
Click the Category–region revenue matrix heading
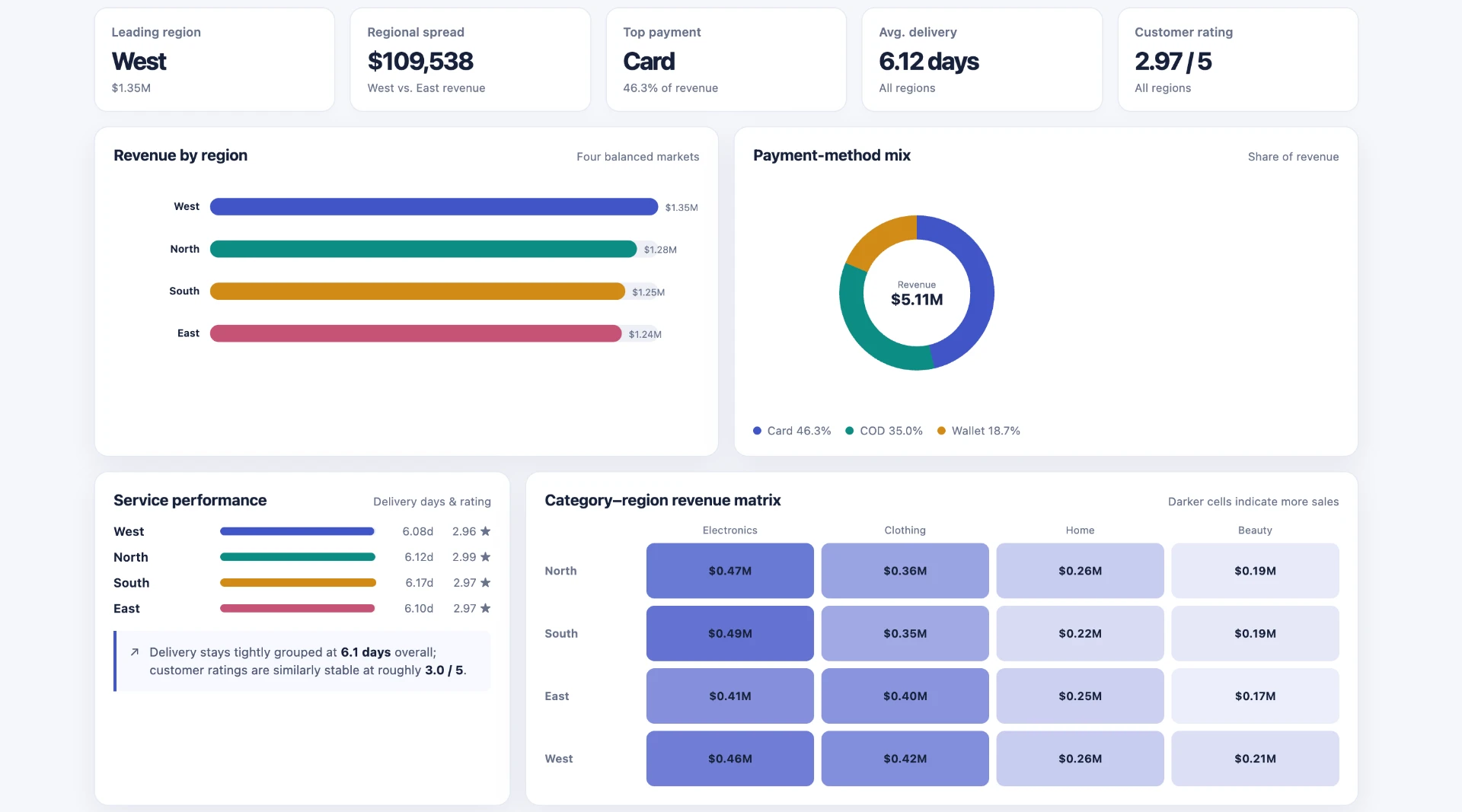click(662, 500)
